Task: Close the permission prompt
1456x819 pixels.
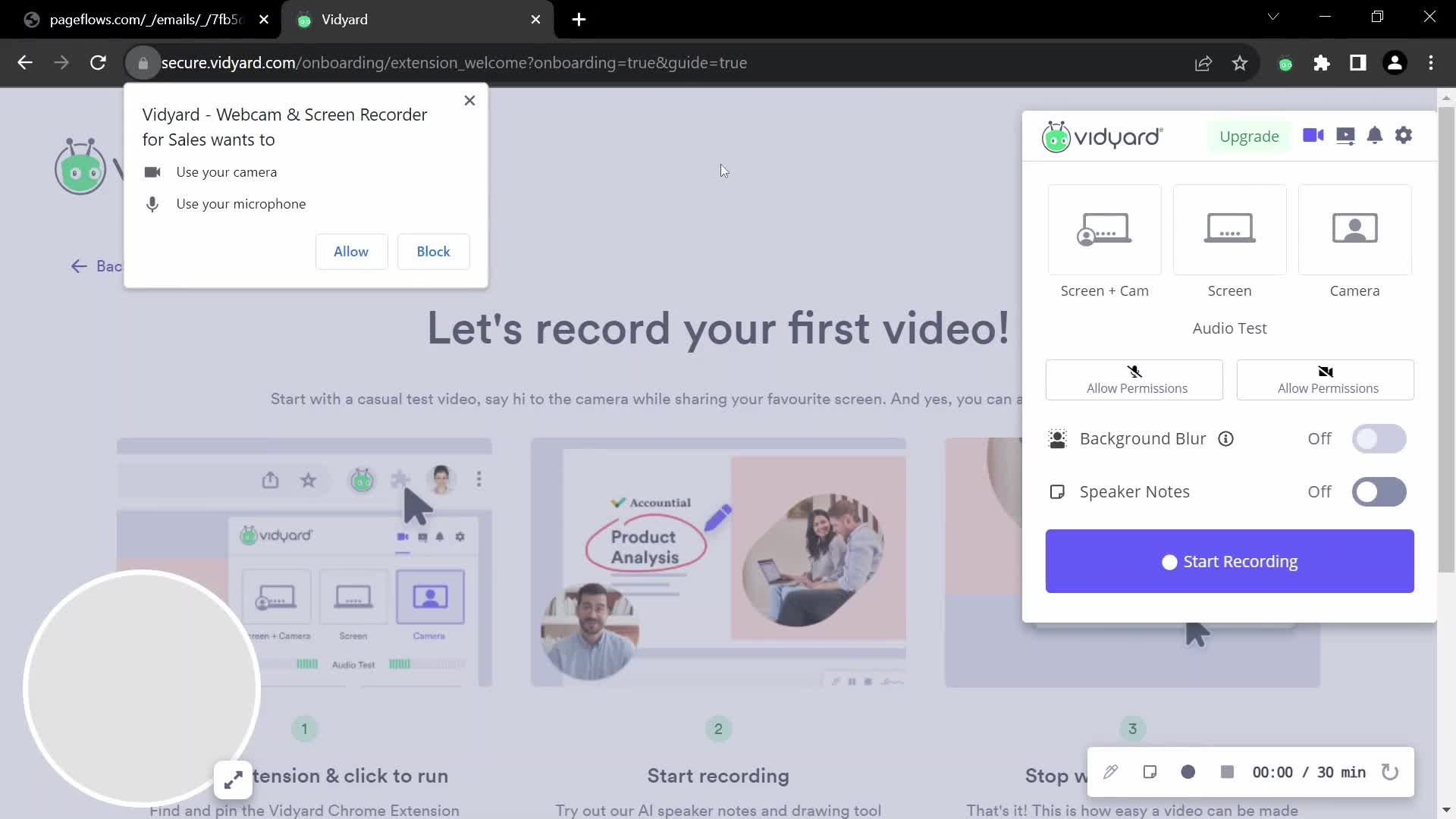Action: [x=469, y=101]
